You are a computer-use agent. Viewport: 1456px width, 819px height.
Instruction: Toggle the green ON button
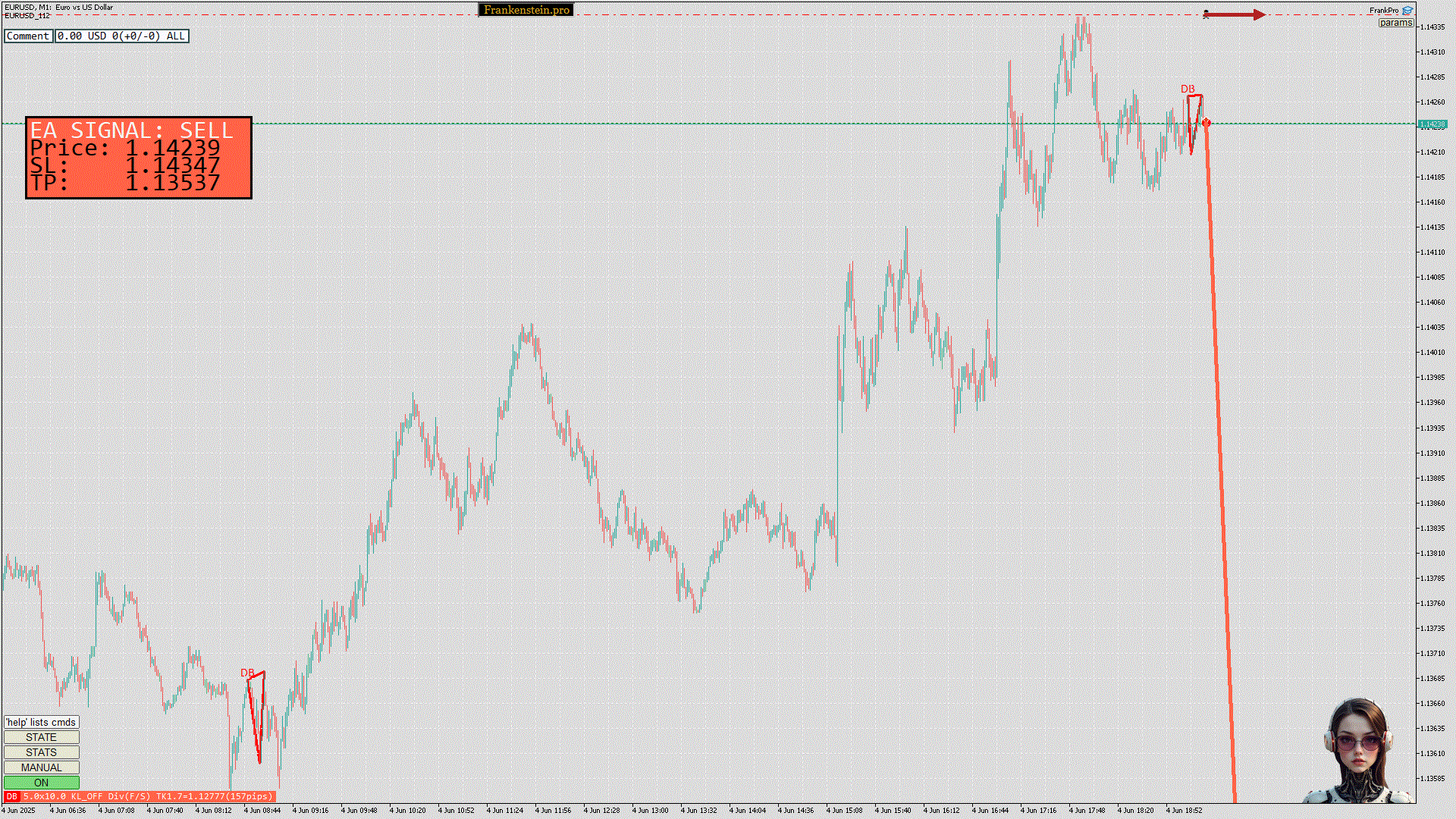coord(41,783)
